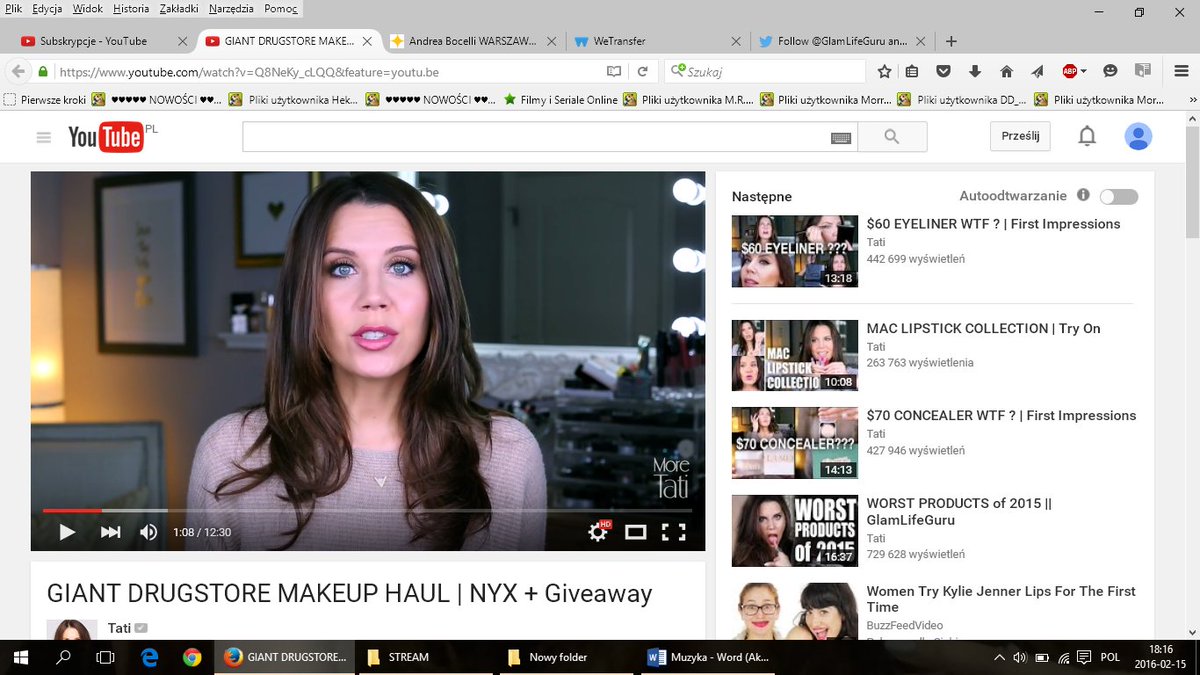1200x675 pixels.
Task: Open video settings gear icon
Action: (598, 532)
